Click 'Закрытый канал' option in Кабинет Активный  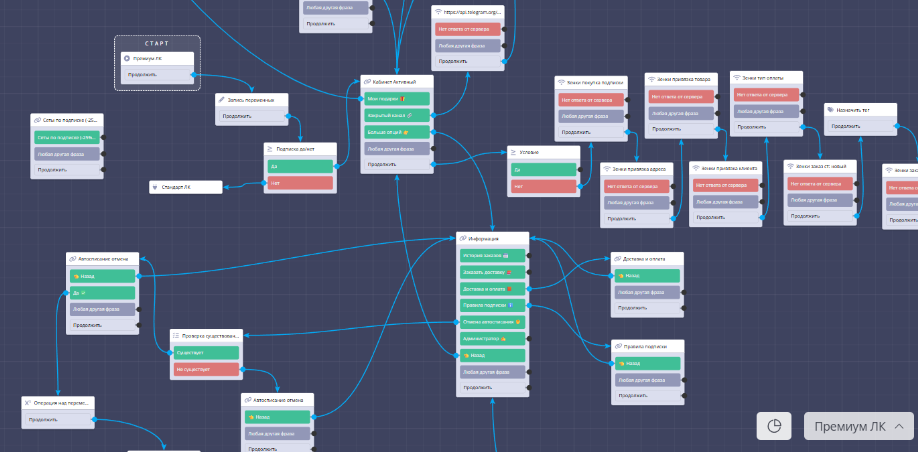pyautogui.click(x=395, y=115)
